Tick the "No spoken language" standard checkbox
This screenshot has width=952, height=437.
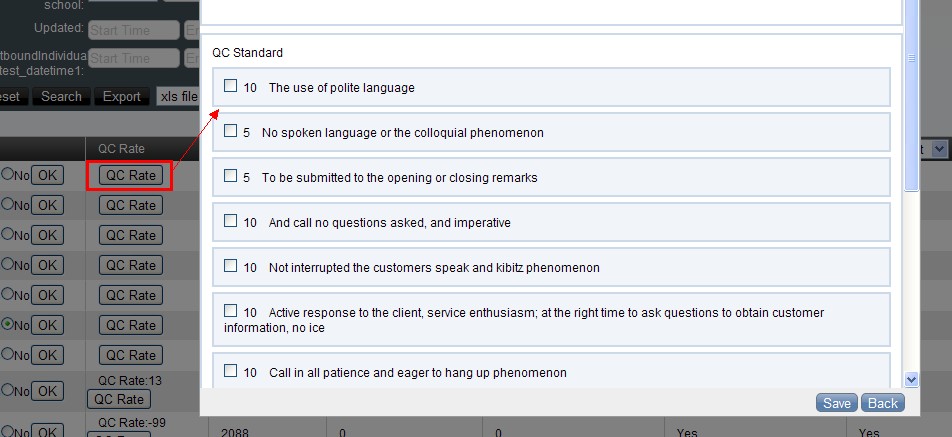pos(231,131)
